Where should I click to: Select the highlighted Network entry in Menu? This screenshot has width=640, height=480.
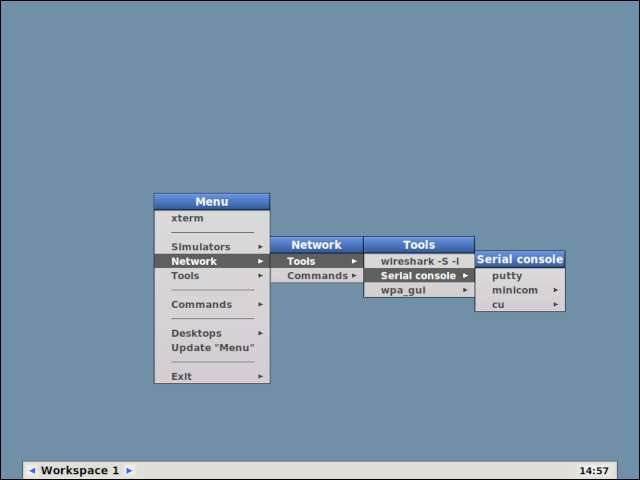click(x=212, y=261)
